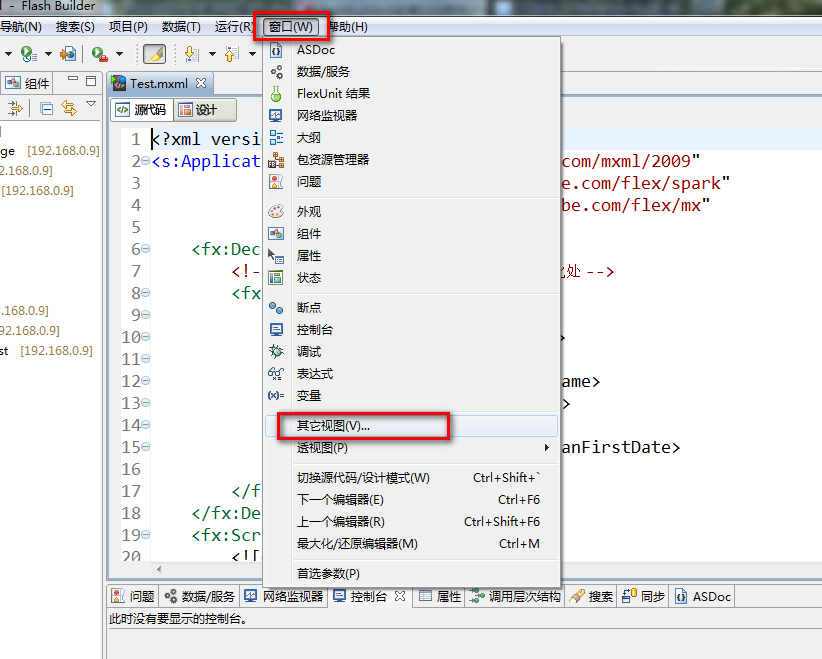Open the 大纲 outline view menu entry
The image size is (822, 659).
click(412, 138)
